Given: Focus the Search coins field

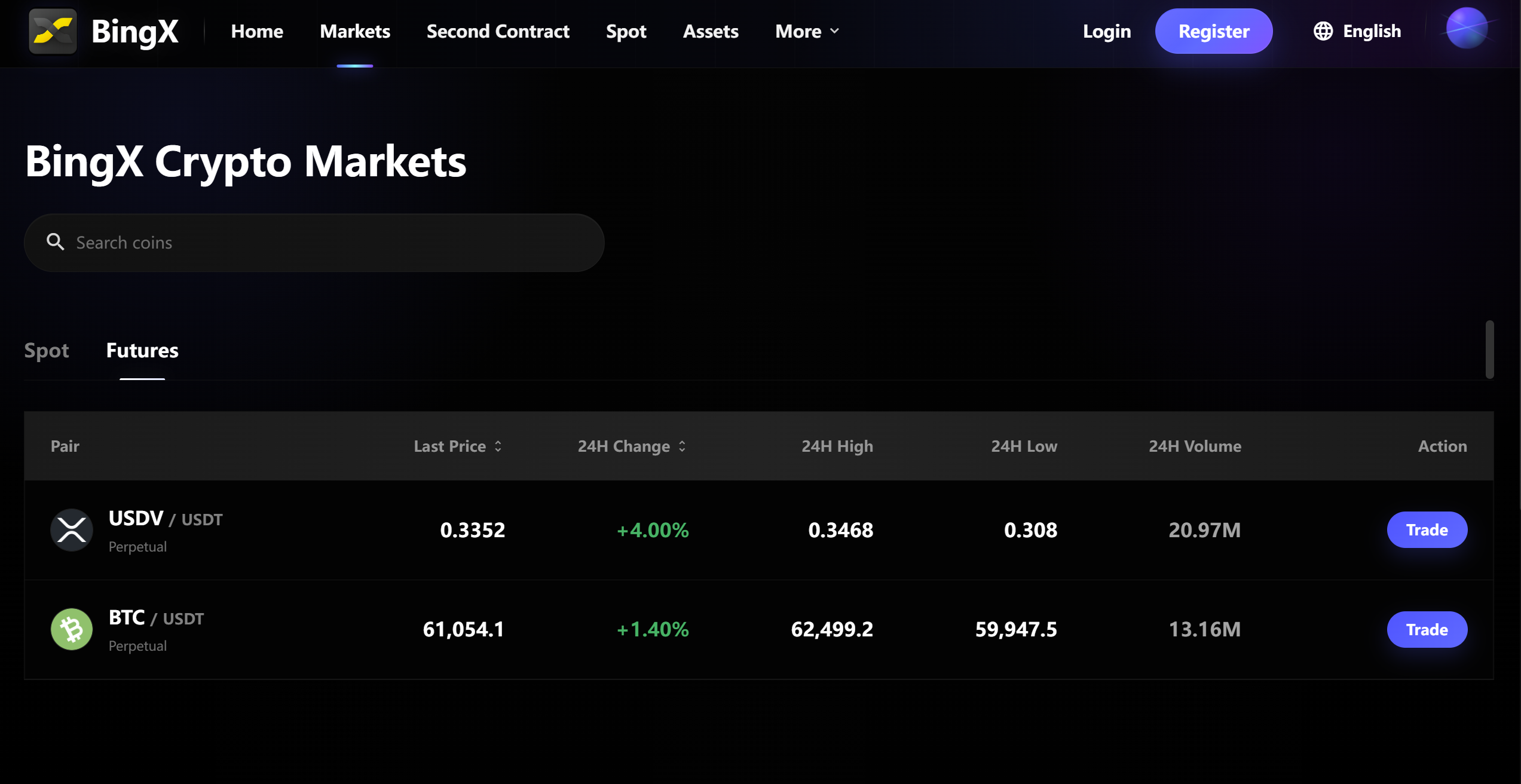Looking at the screenshot, I should [314, 243].
